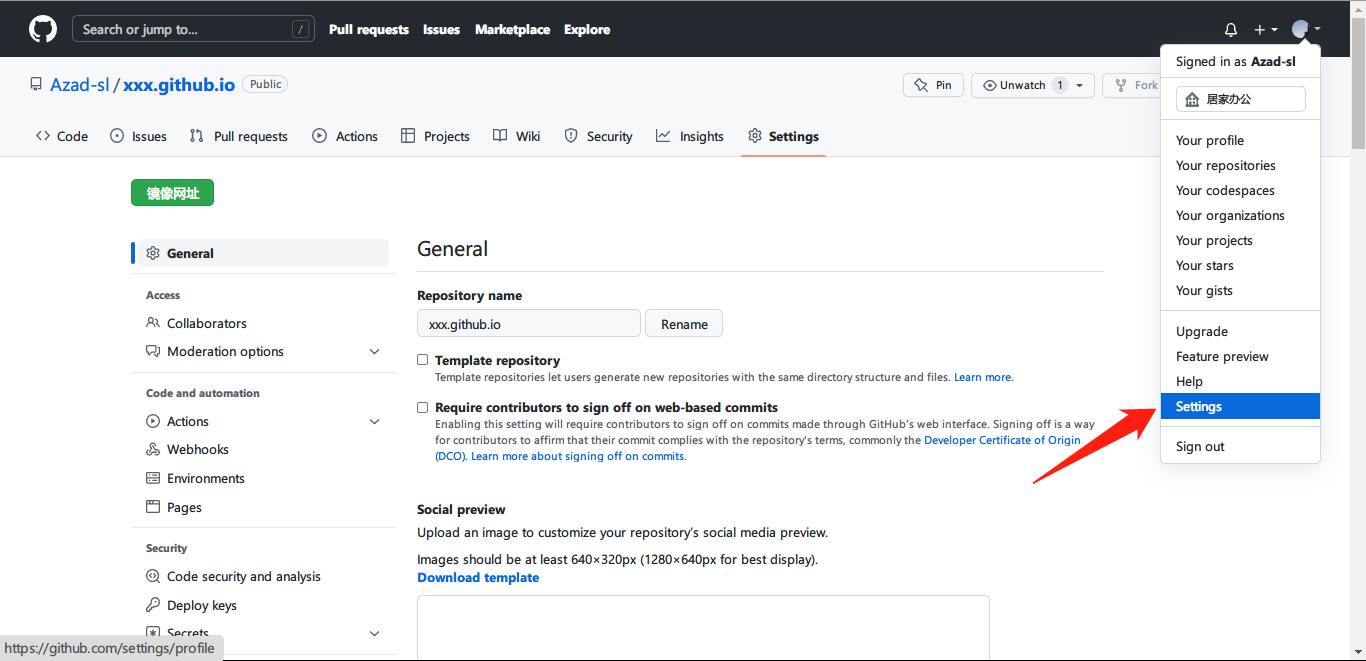Open the template repositories 'Learn more' link

tap(983, 377)
